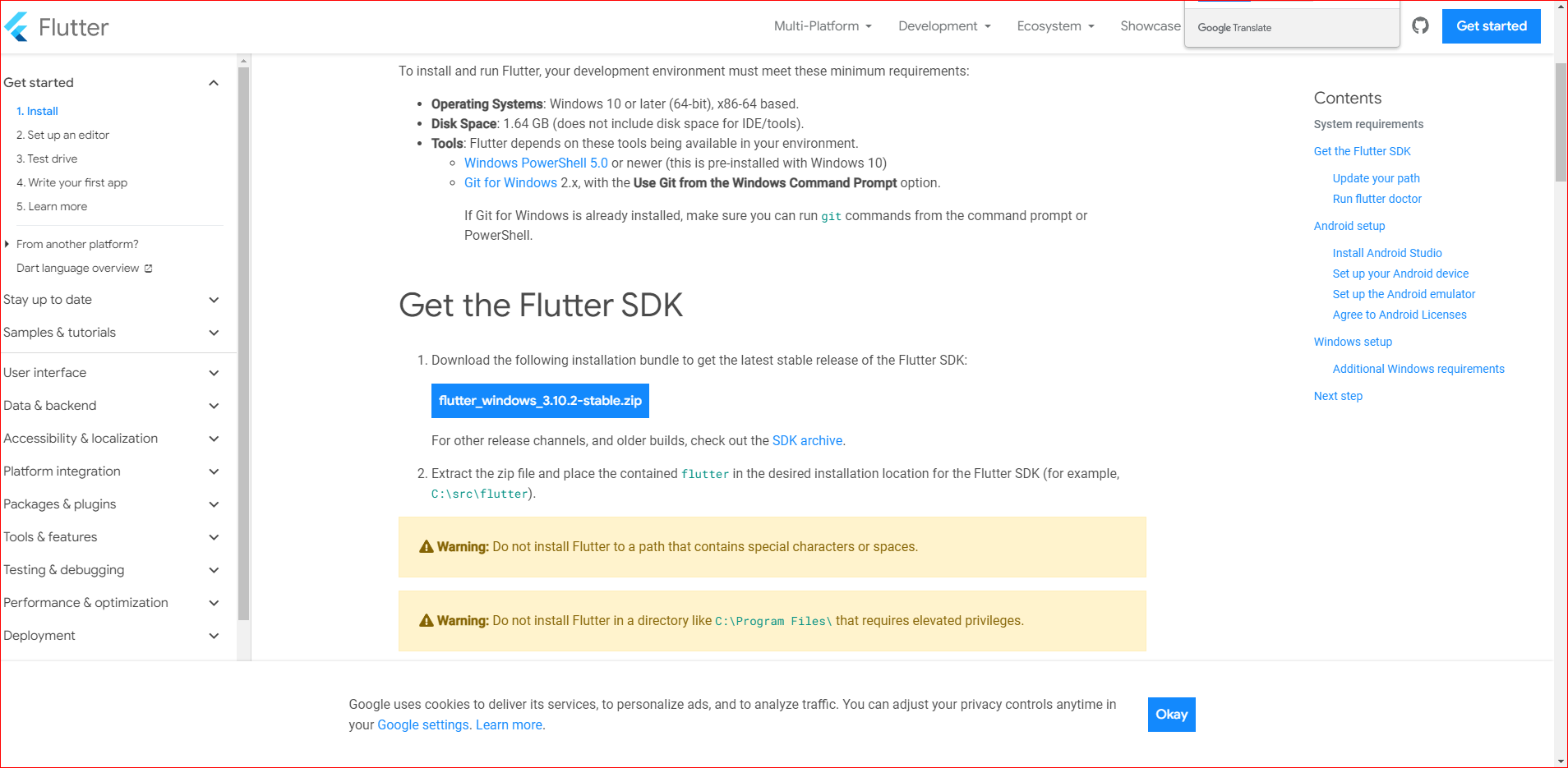Viewport: 1568px width, 768px height.
Task: Open the SDK archive link
Action: 807,440
